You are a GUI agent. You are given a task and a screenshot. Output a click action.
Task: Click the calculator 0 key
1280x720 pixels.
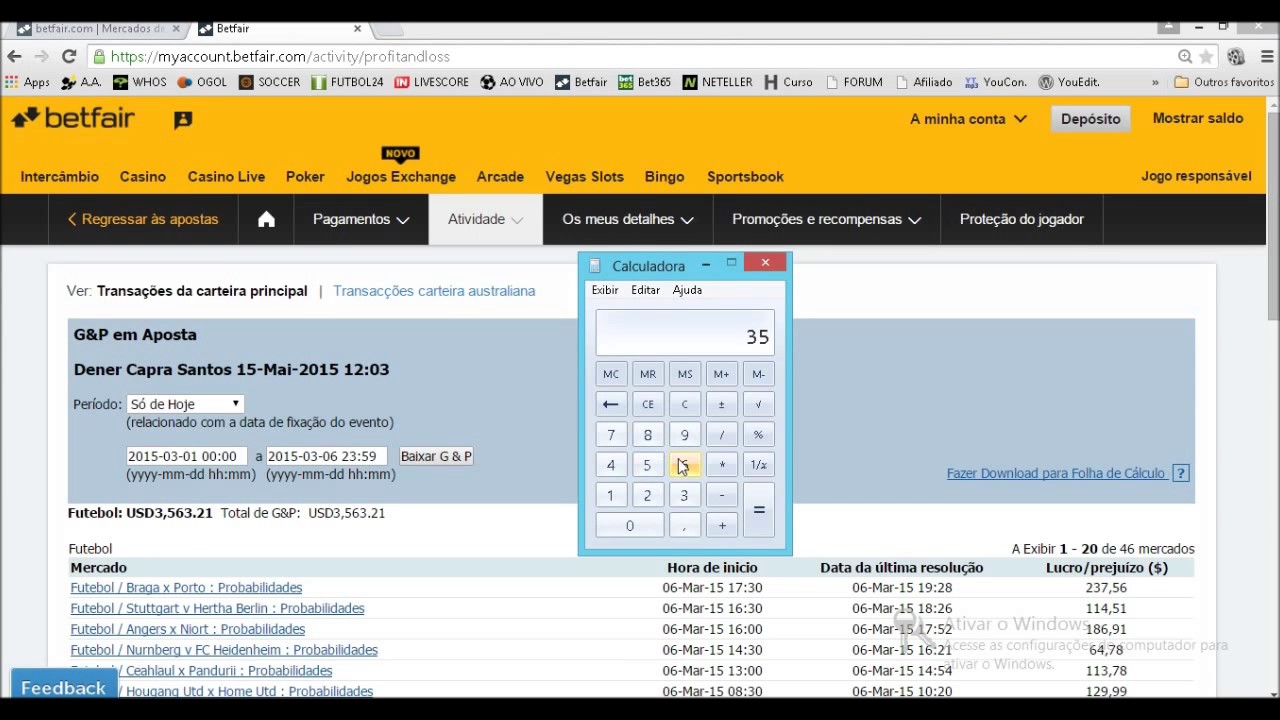[629, 526]
